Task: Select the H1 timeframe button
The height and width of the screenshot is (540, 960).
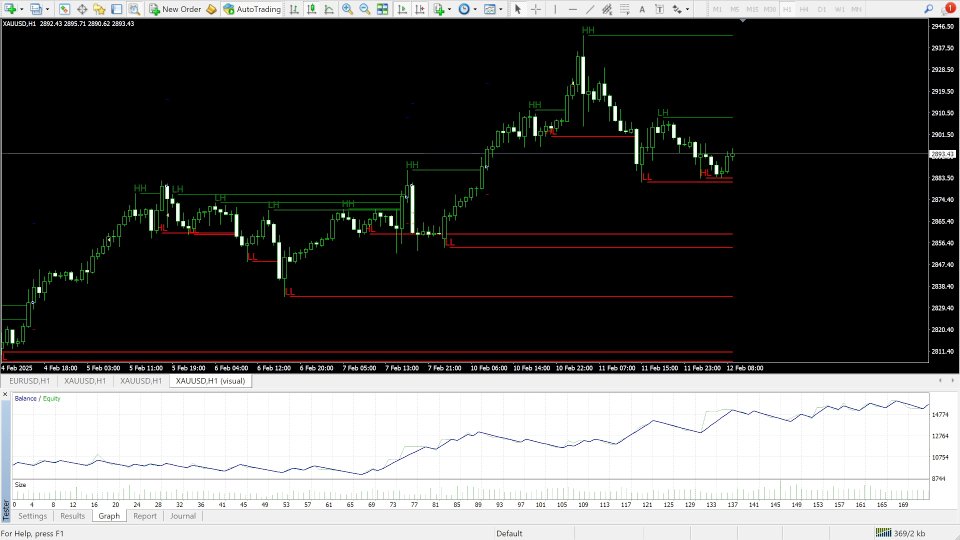Action: pos(787,9)
